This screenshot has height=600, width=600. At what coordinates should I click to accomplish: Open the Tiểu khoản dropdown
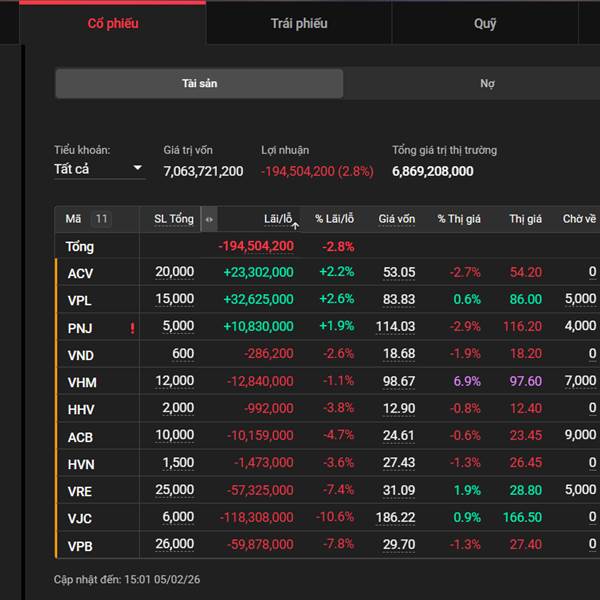point(98,169)
